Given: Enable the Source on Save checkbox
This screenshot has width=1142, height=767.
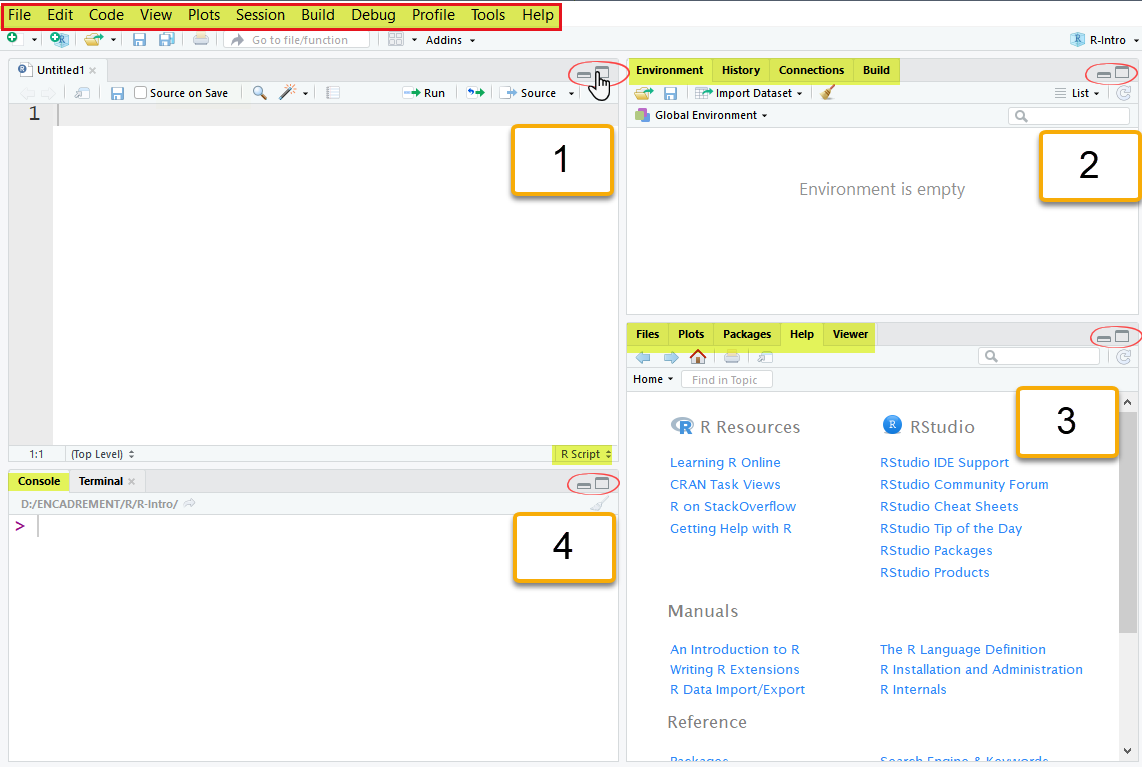Looking at the screenshot, I should pos(141,93).
